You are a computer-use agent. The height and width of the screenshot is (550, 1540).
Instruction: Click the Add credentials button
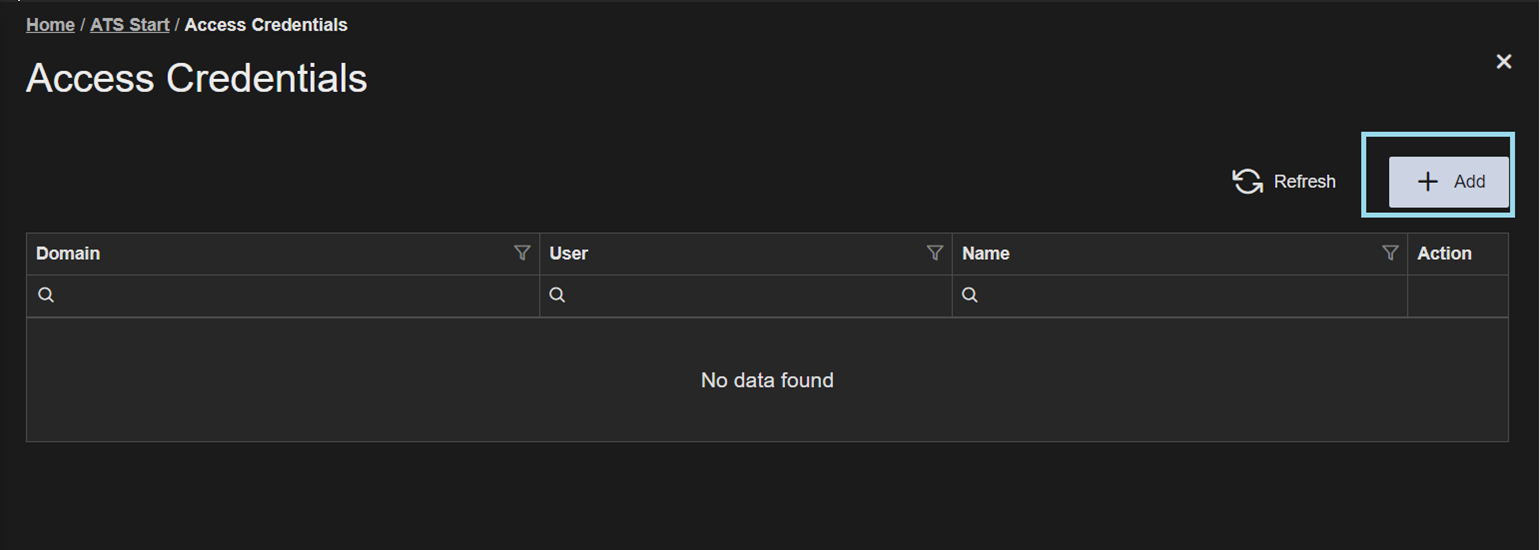(x=1448, y=182)
